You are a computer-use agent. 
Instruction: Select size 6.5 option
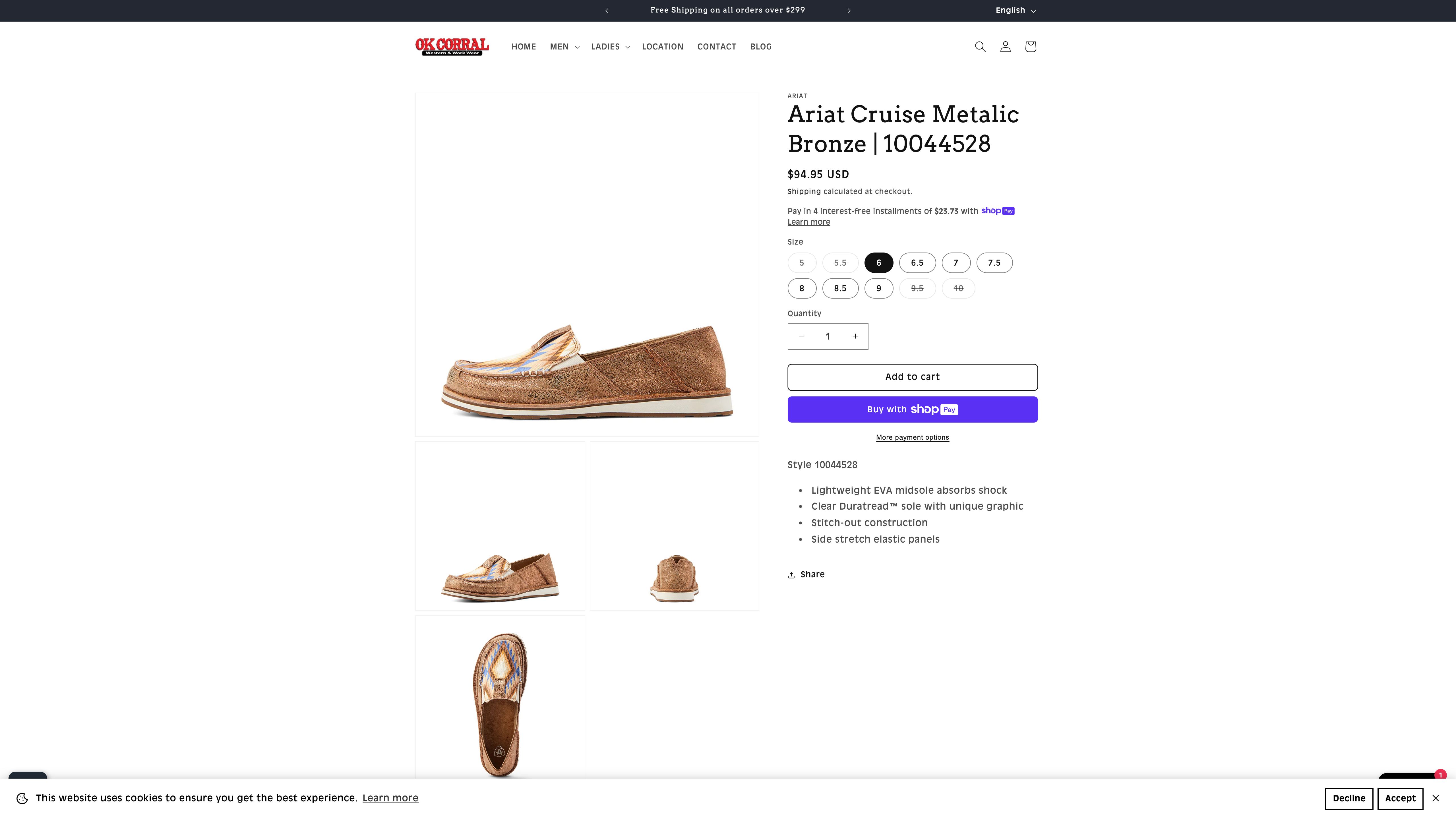pos(917,263)
